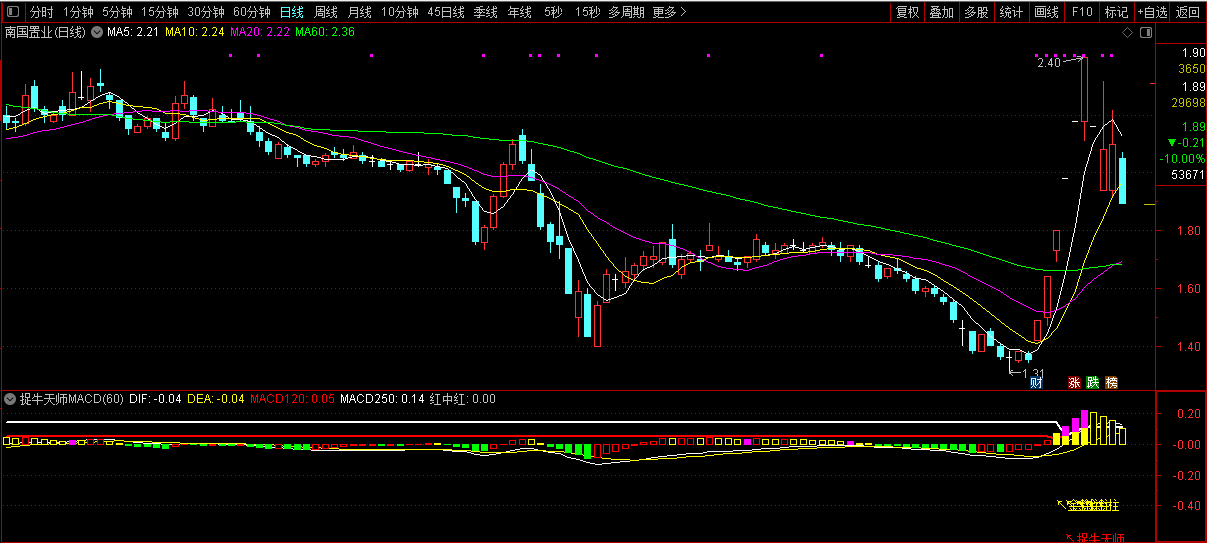This screenshot has height=543, width=1207.
Task: Switch to 年线 yearly chart
Action: pyautogui.click(x=520, y=12)
